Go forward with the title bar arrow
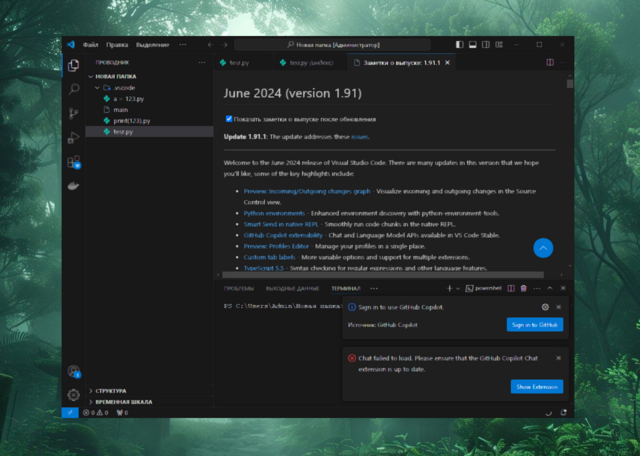640x456 pixels. point(224,44)
